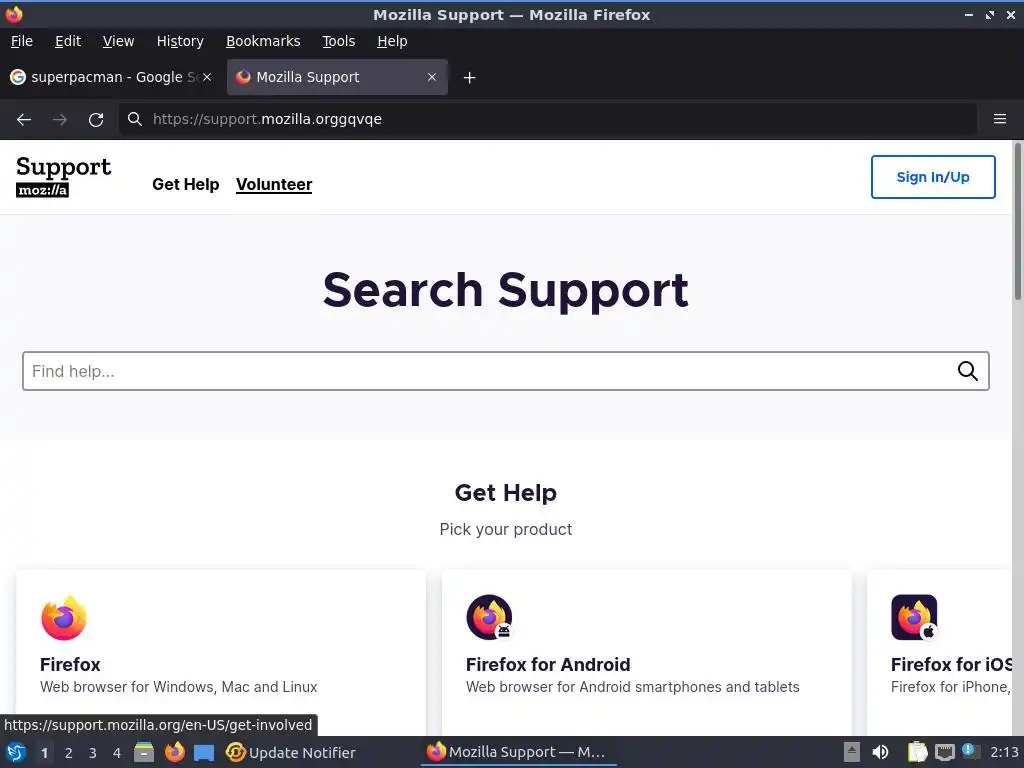Open the Volunteer navigation link
Viewport: 1024px width, 768px height.
(274, 184)
